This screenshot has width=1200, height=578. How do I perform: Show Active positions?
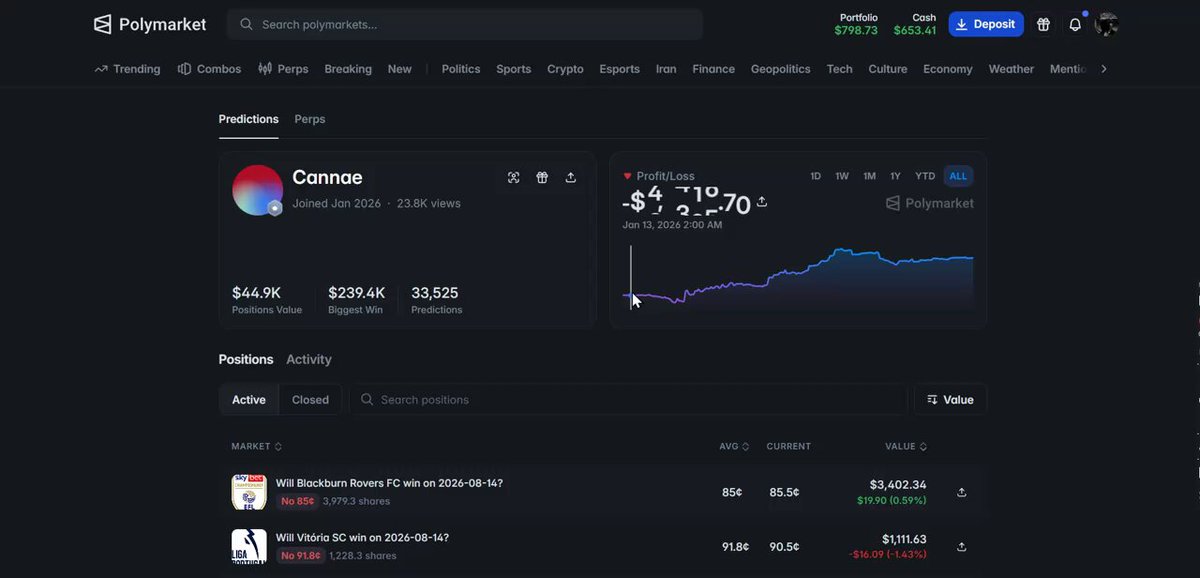point(249,400)
